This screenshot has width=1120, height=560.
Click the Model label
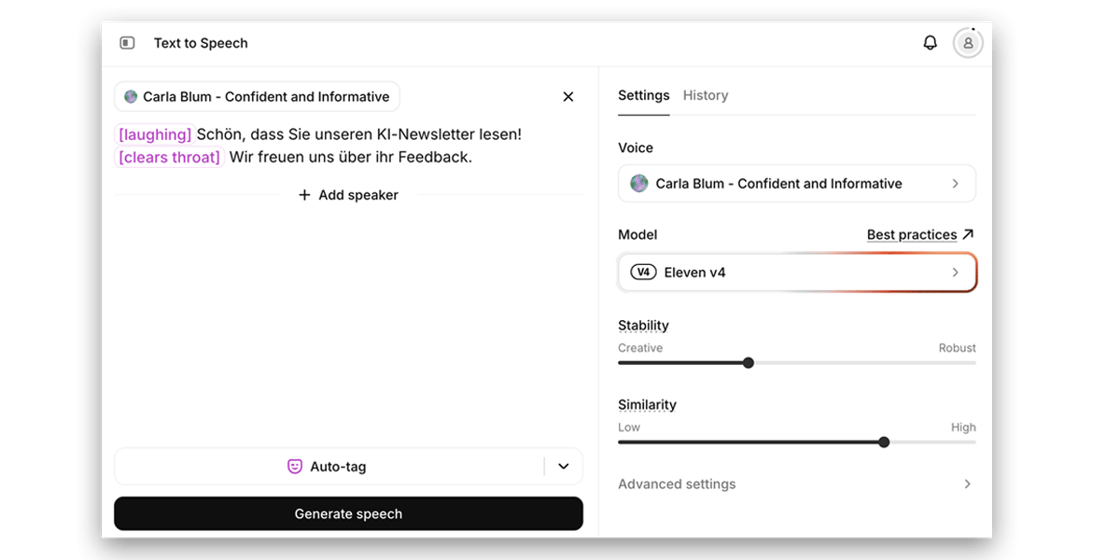point(637,234)
